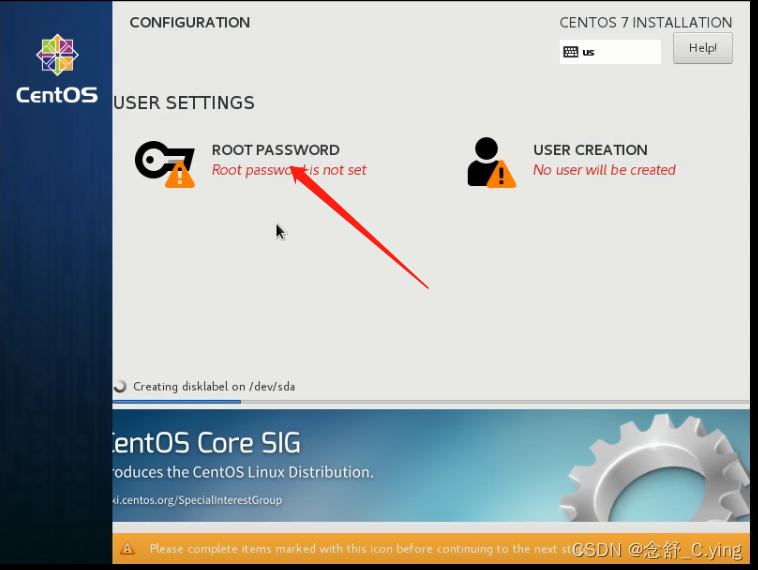Click the CentOS wordmark in sidebar
The image size is (758, 570).
coord(57,95)
